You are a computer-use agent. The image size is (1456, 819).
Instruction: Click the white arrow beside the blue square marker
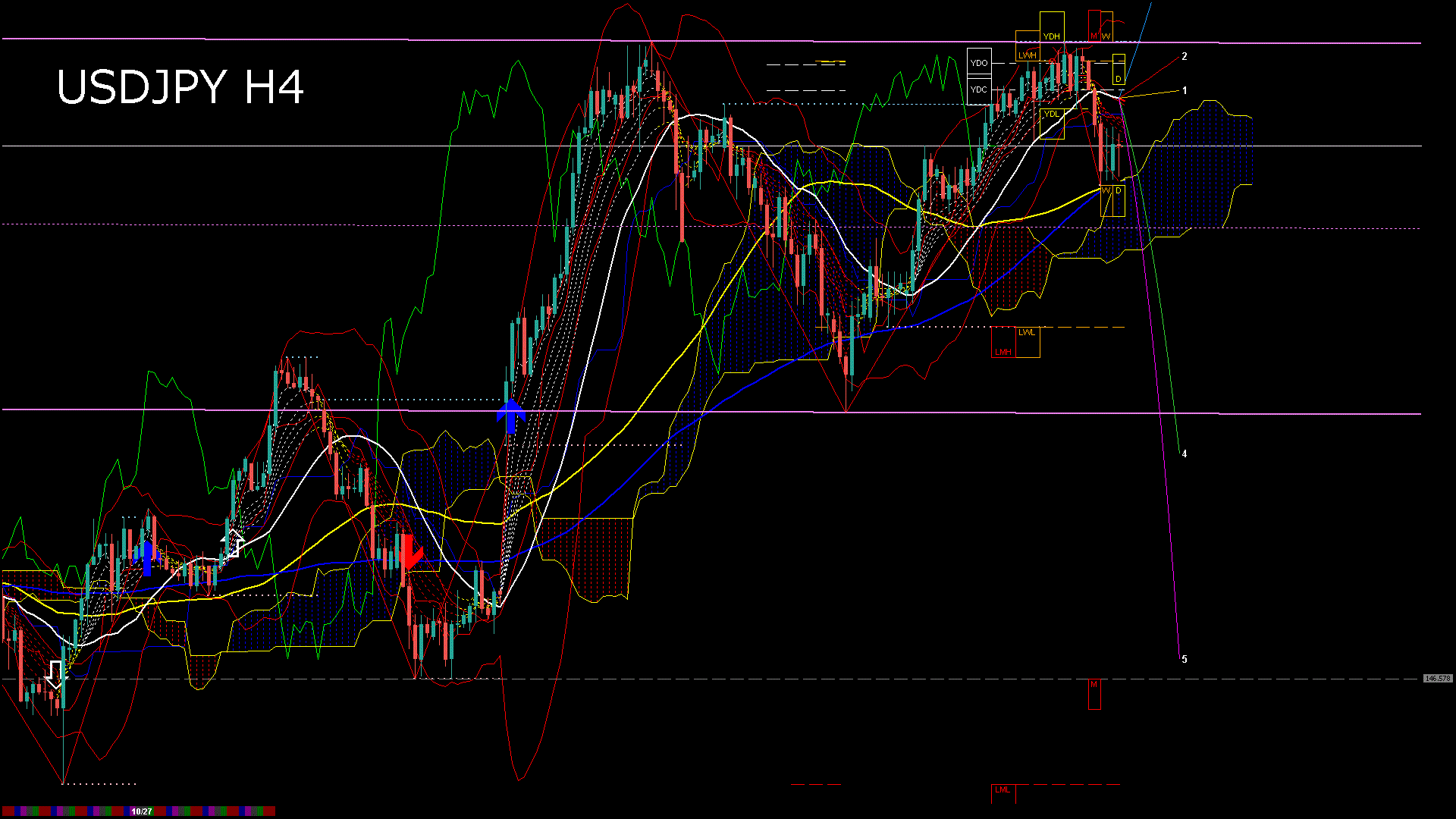click(x=234, y=544)
